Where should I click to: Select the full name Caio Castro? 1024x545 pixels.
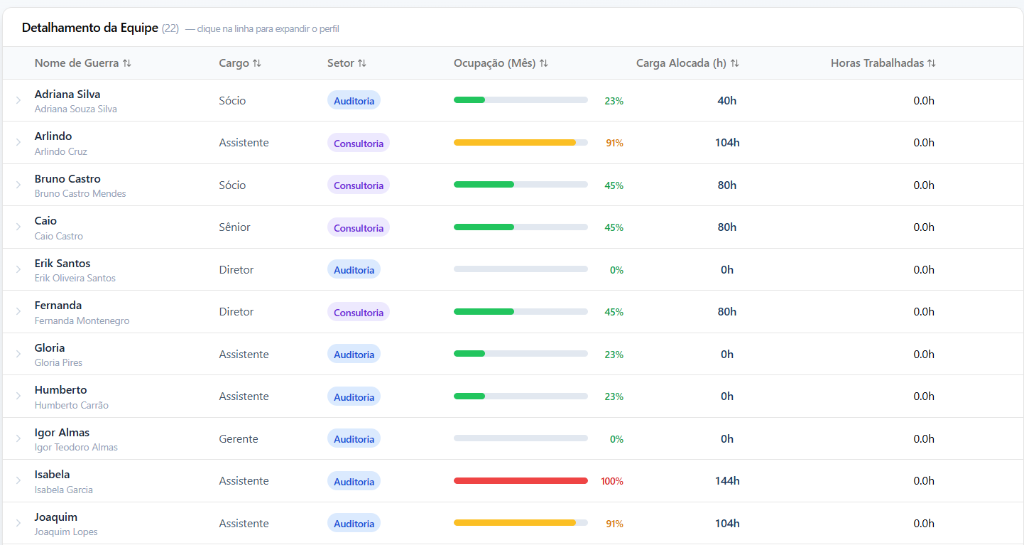59,236
